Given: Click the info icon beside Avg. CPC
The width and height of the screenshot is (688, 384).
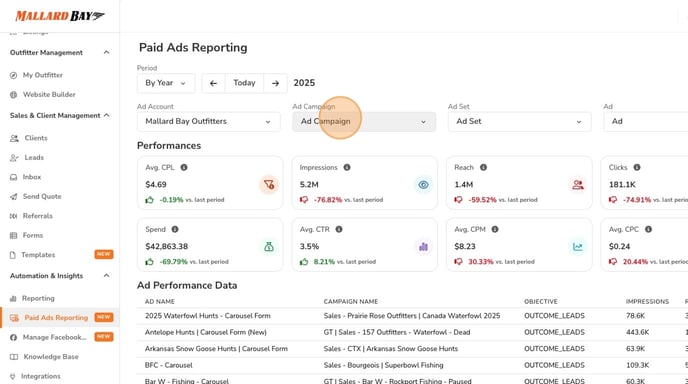Looking at the screenshot, I should coord(648,229).
